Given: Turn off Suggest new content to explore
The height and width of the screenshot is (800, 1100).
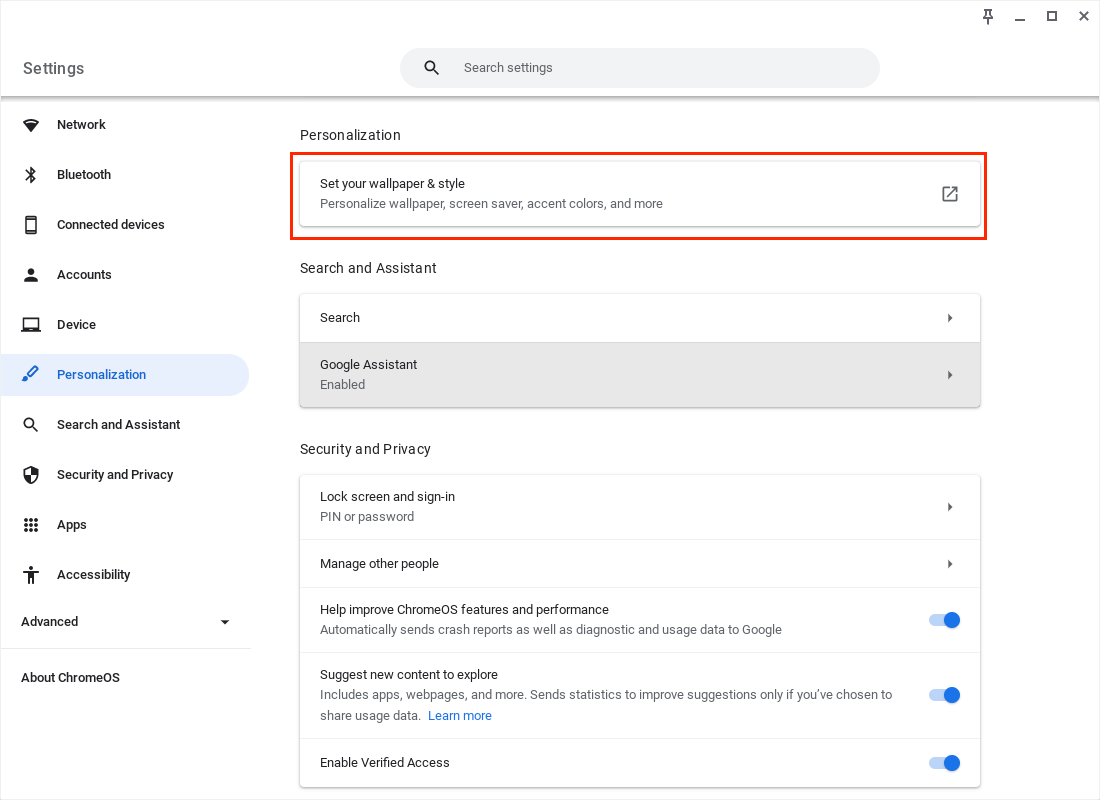Looking at the screenshot, I should [x=944, y=695].
